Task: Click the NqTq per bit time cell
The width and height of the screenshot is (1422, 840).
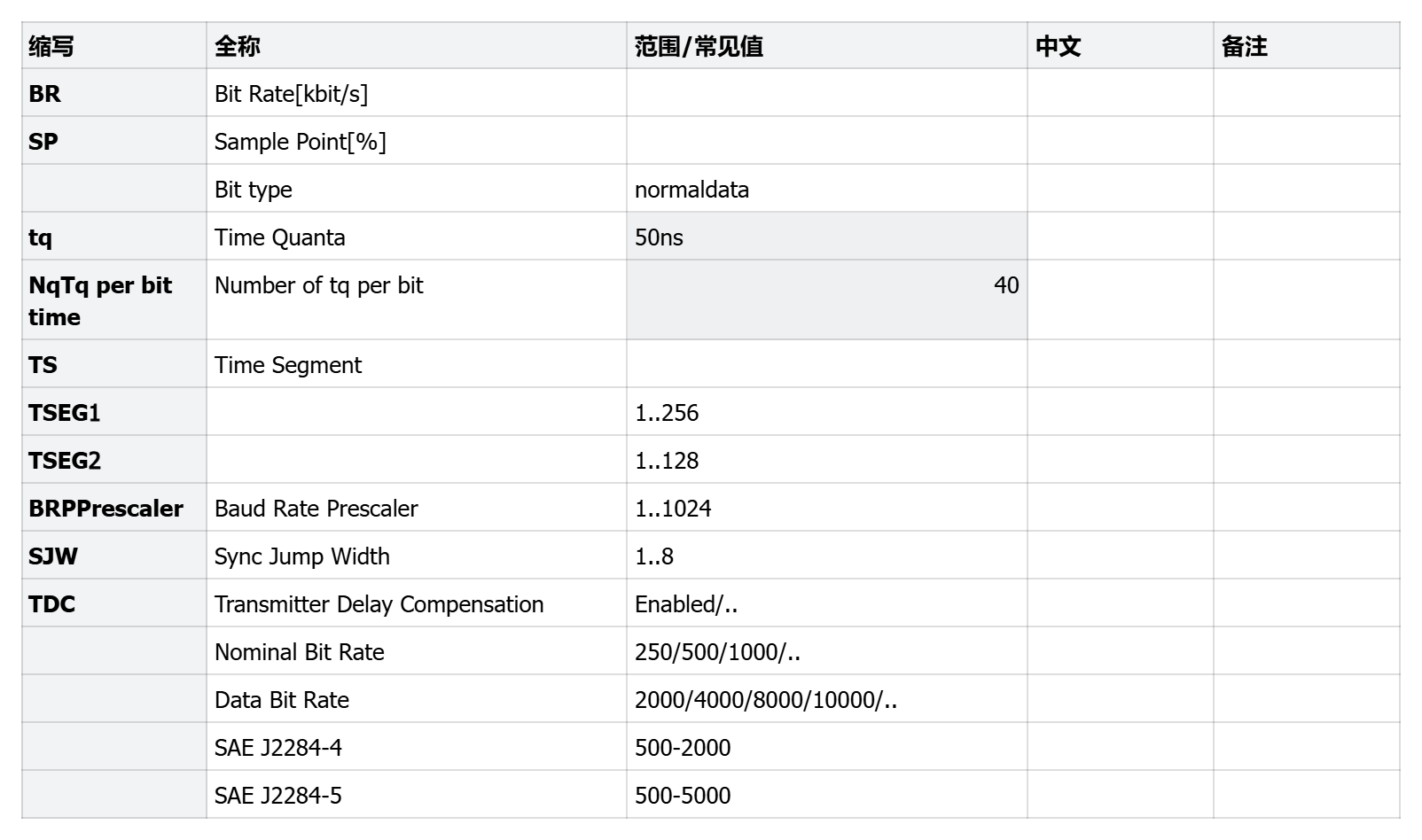Action: [113, 300]
